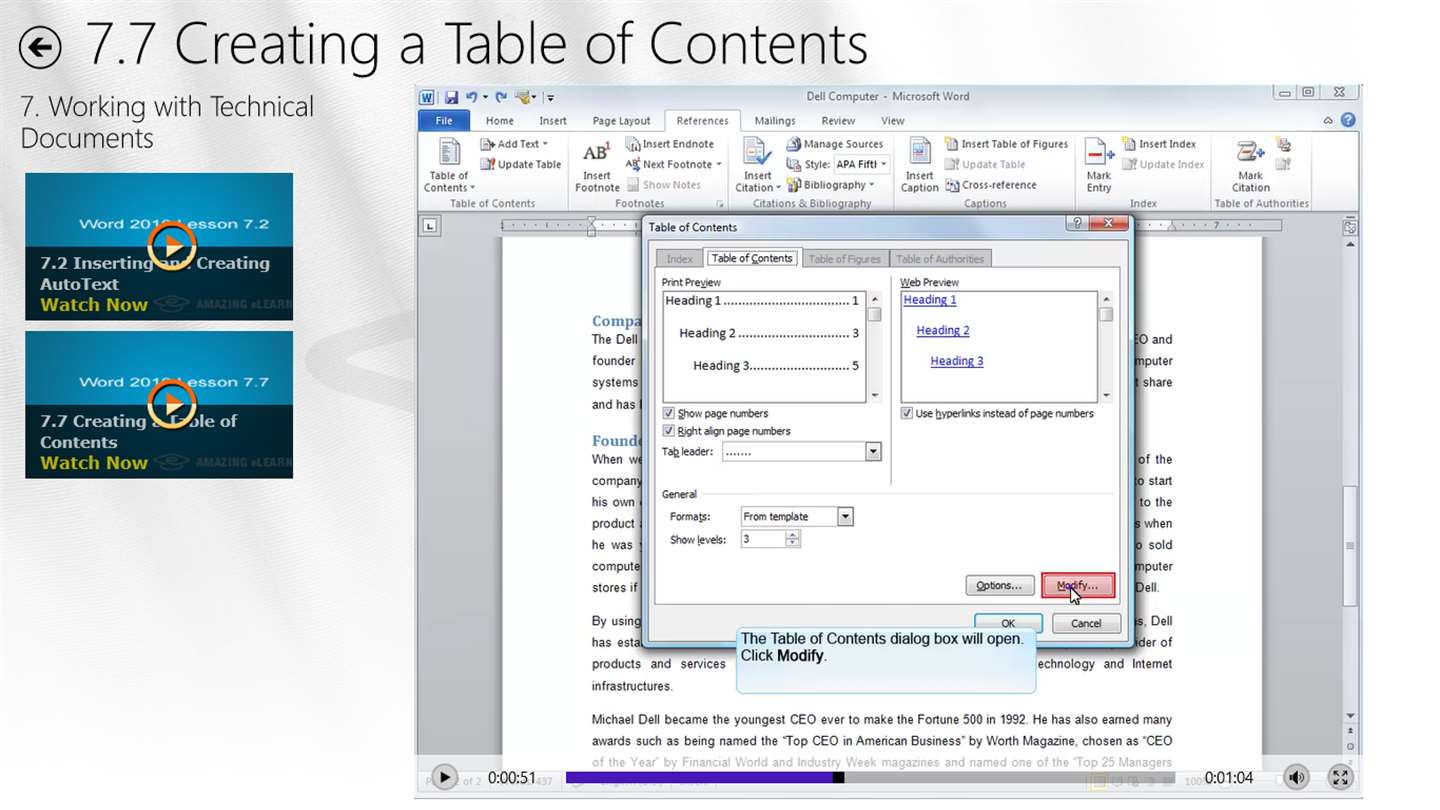The image size is (1440, 810).
Task: Open the Insert Citation menu
Action: [x=758, y=165]
